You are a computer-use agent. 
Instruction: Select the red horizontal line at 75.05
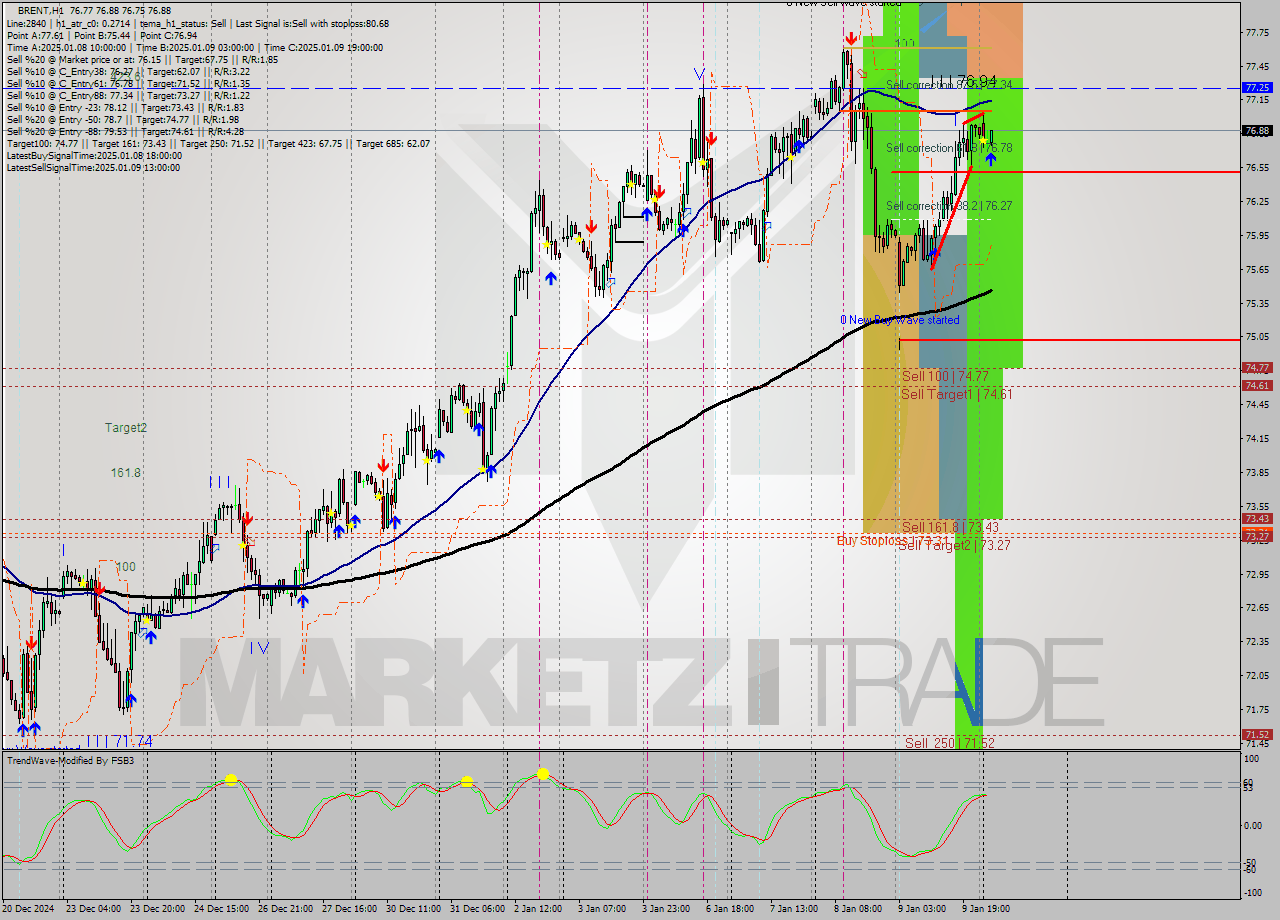click(x=1069, y=340)
